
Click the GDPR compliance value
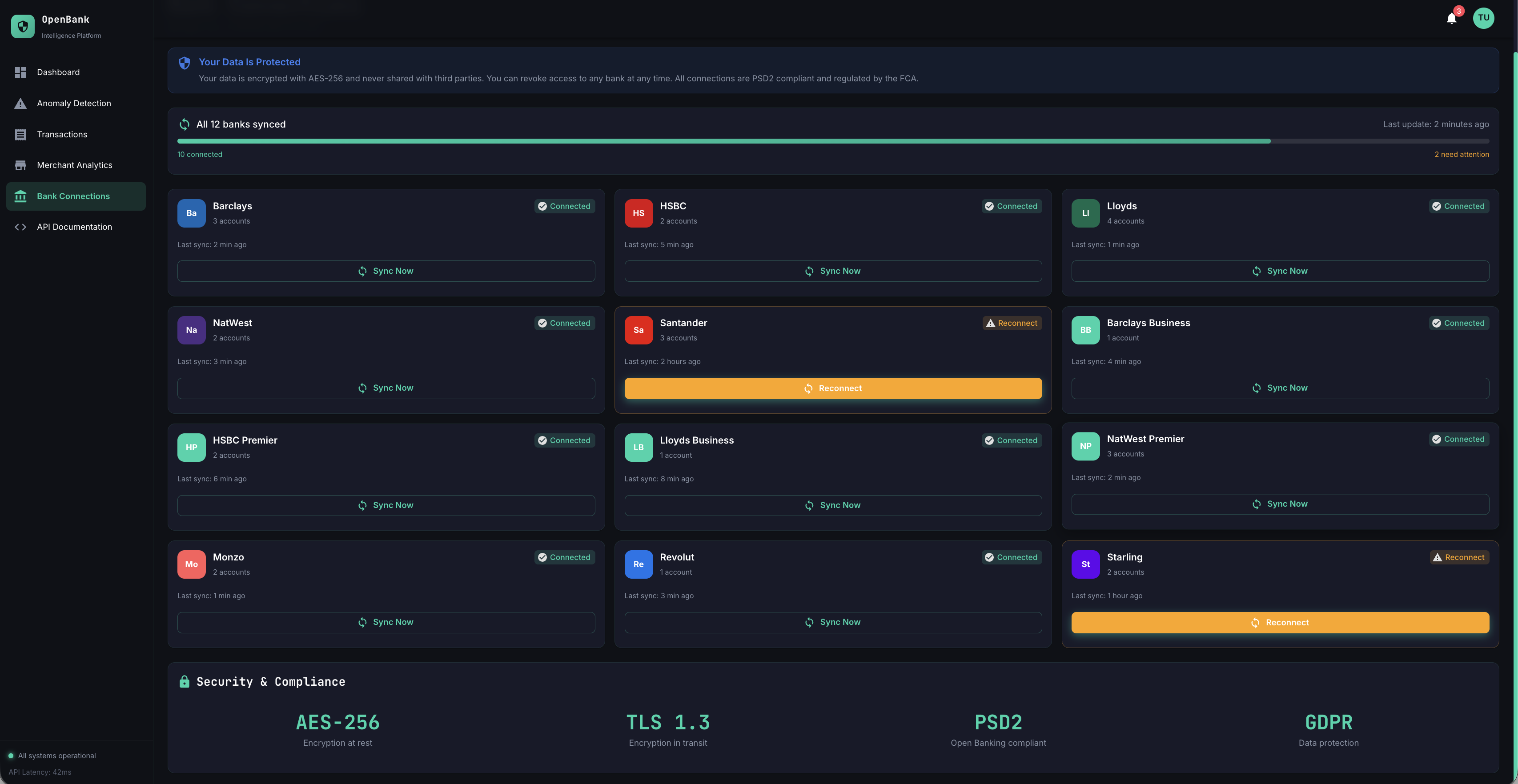(1328, 722)
